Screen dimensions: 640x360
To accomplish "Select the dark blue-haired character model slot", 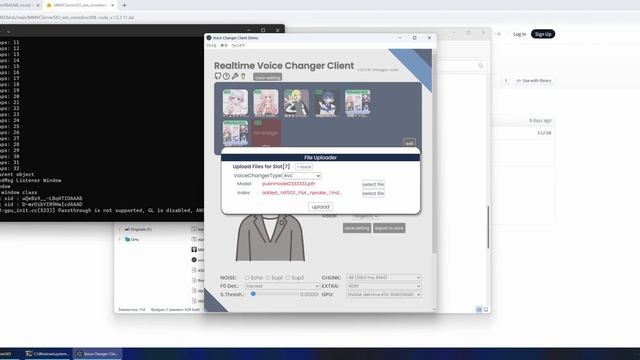I will tap(327, 102).
